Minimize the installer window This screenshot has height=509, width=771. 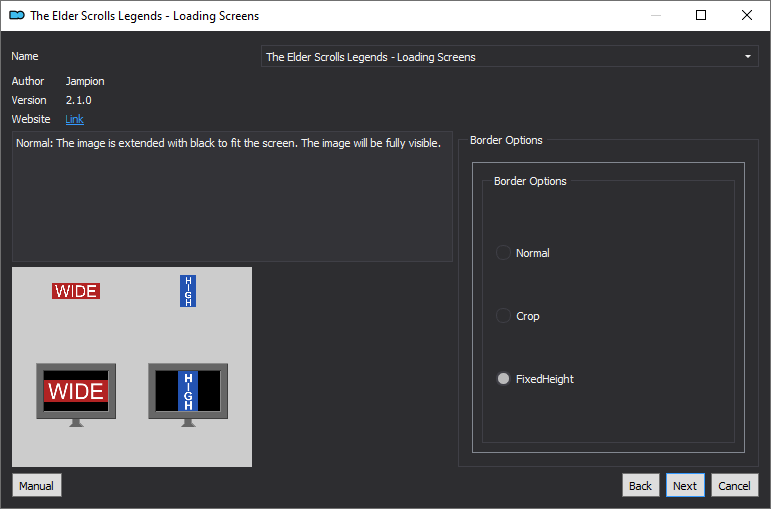point(656,15)
